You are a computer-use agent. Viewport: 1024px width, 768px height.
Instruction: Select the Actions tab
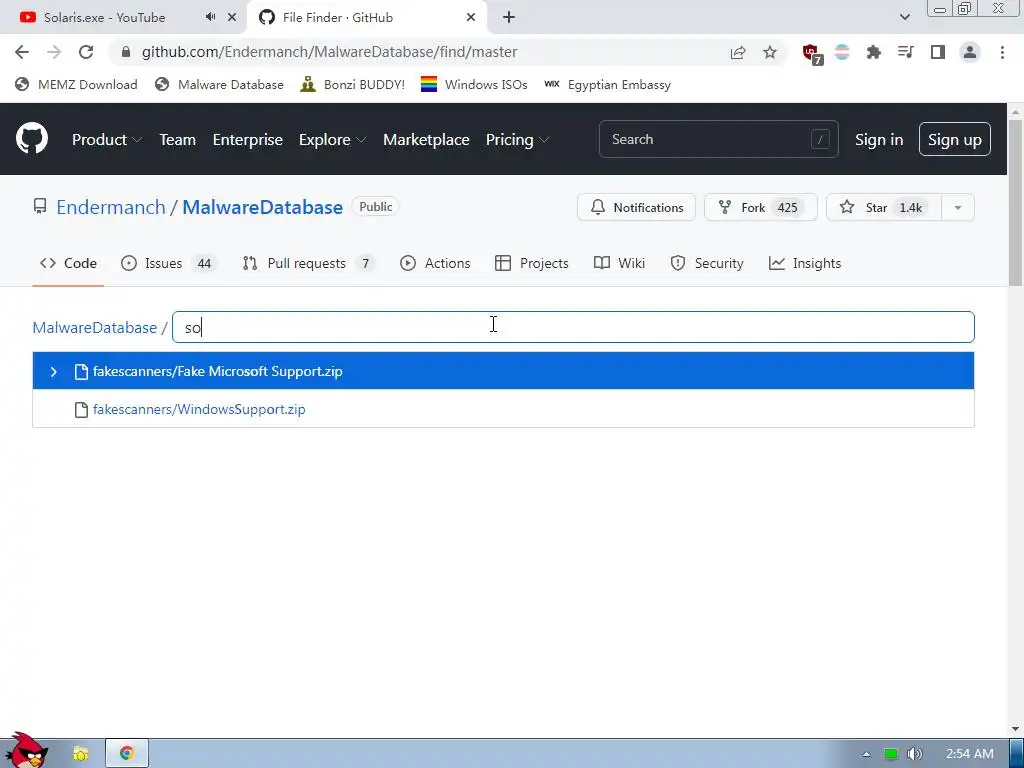(435, 263)
